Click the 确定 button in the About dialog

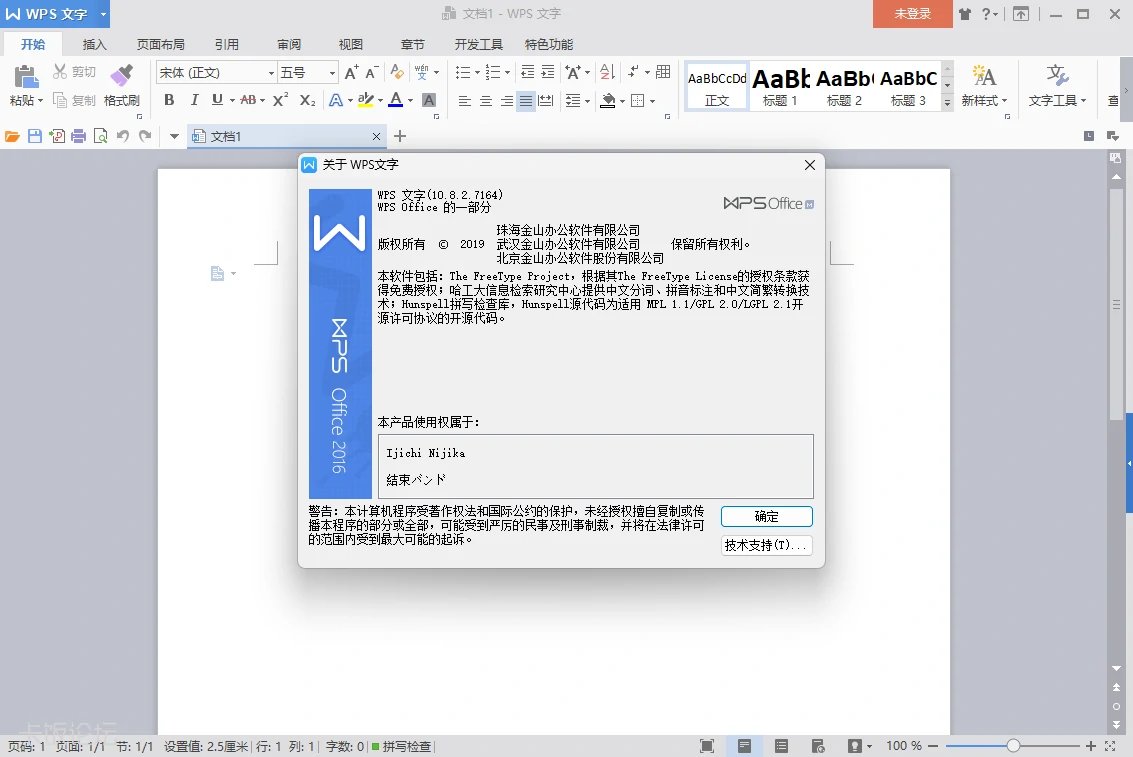click(766, 516)
